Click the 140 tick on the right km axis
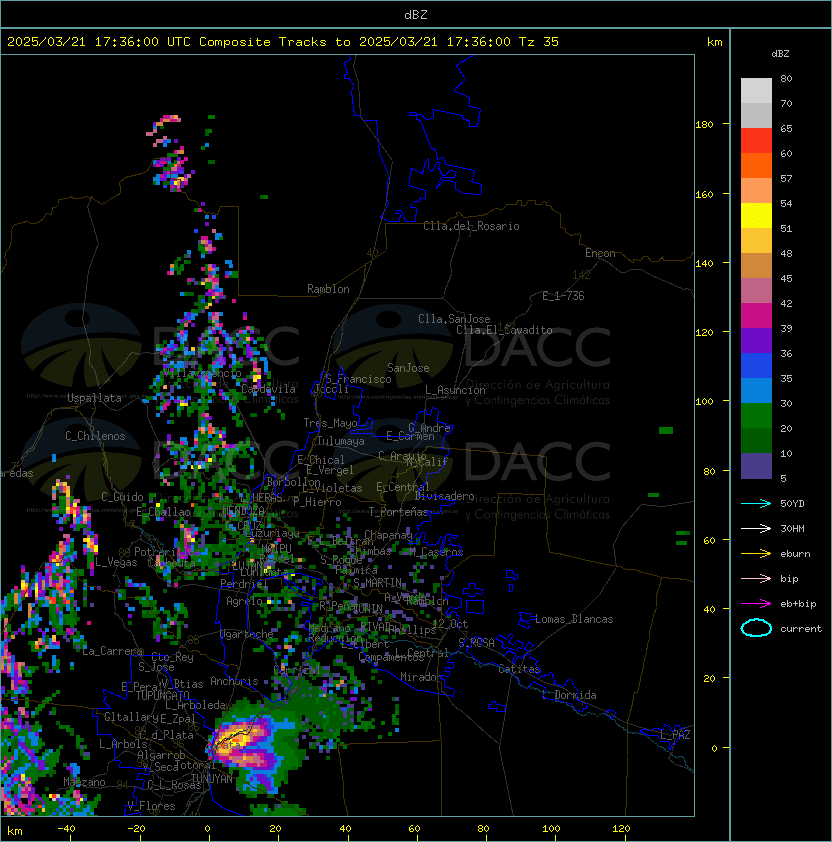832x842 pixels. pyautogui.click(x=704, y=264)
